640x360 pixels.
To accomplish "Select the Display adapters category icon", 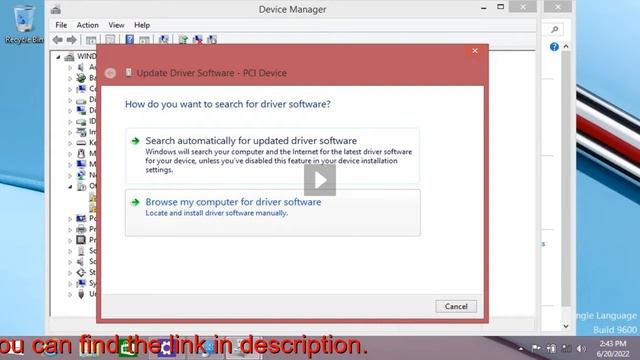I will point(81,110).
